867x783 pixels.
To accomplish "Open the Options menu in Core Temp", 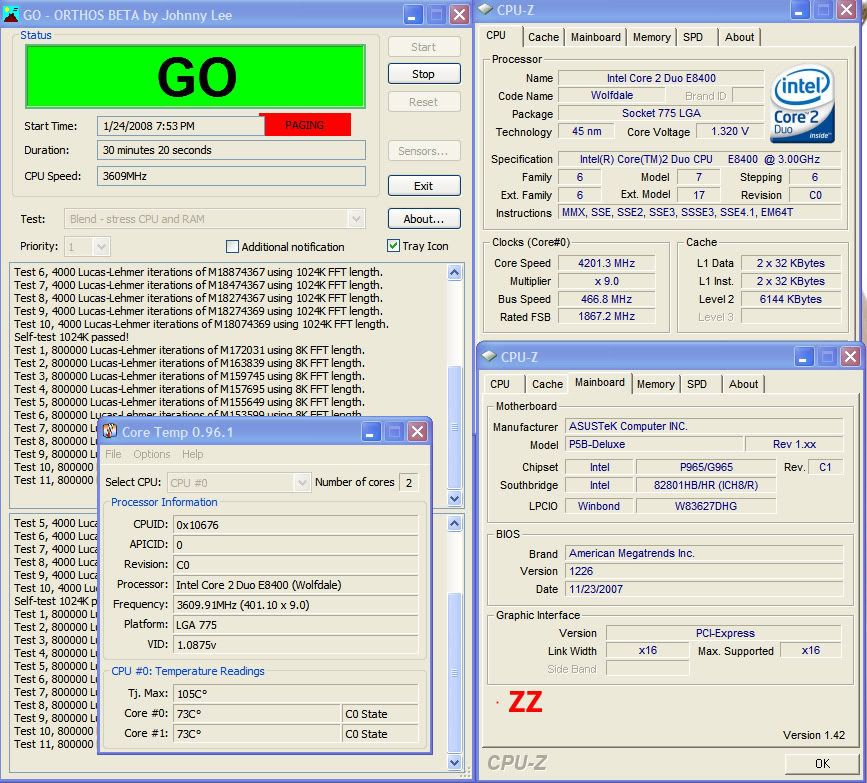I will [x=152, y=454].
